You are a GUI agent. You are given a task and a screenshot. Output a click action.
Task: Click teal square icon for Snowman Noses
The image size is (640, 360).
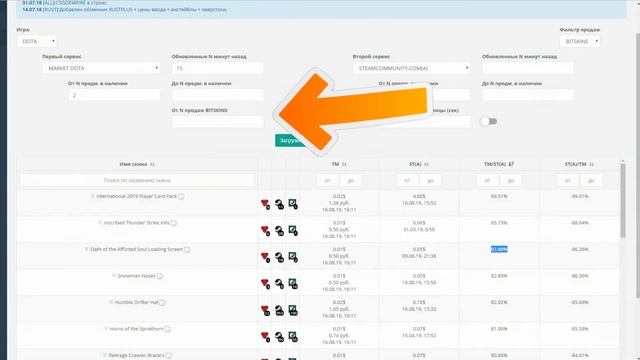293,283
